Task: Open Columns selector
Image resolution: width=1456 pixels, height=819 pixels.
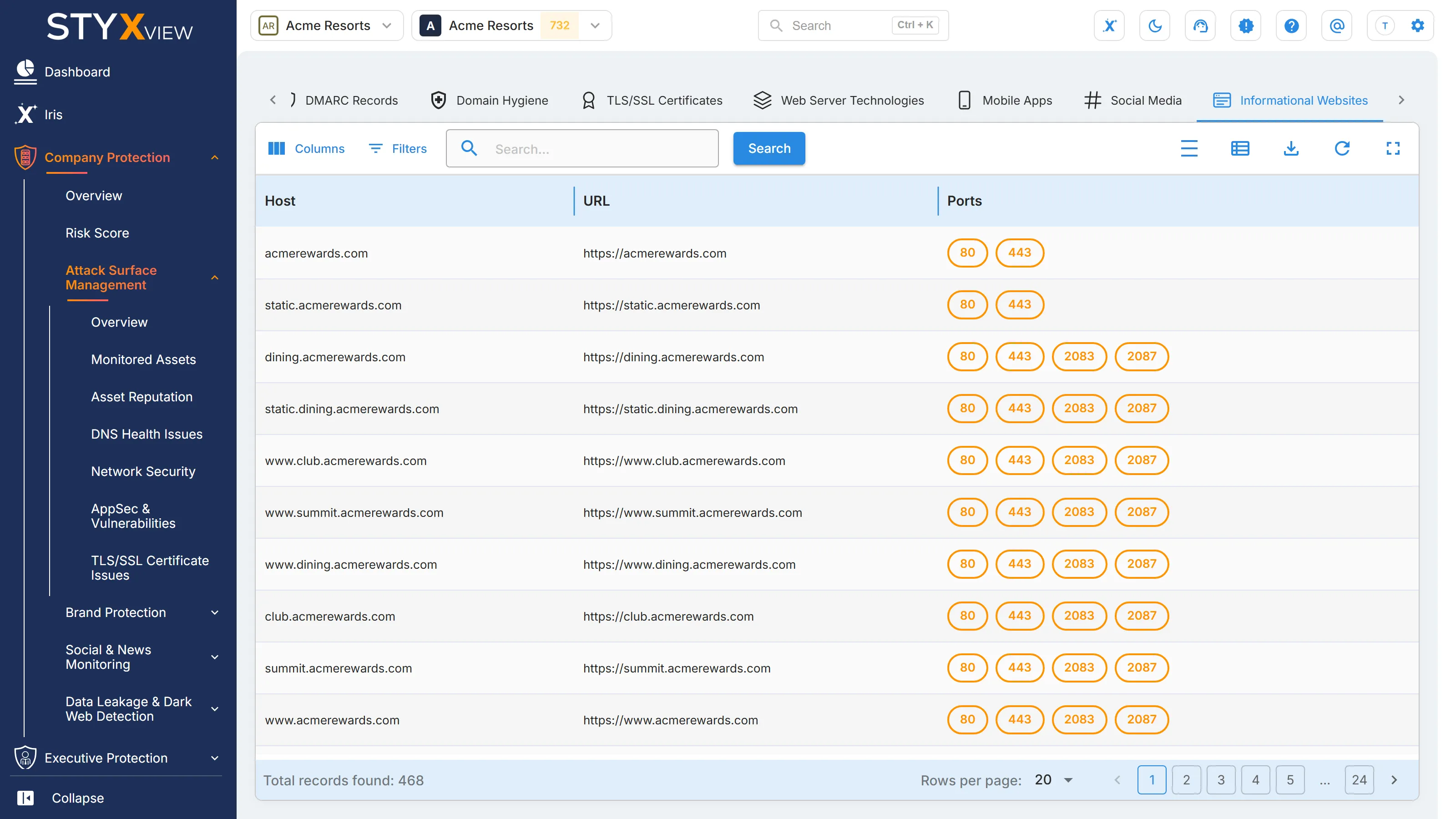Action: [x=306, y=148]
